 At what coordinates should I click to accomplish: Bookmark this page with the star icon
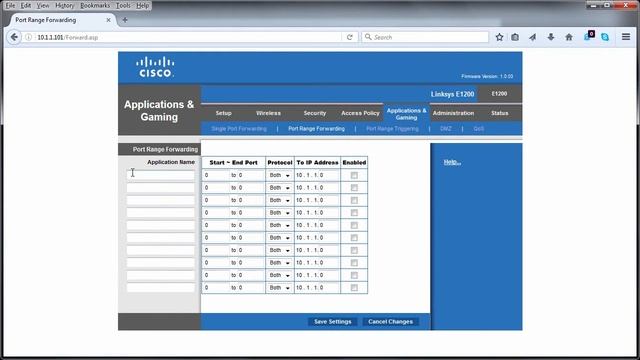click(499, 37)
